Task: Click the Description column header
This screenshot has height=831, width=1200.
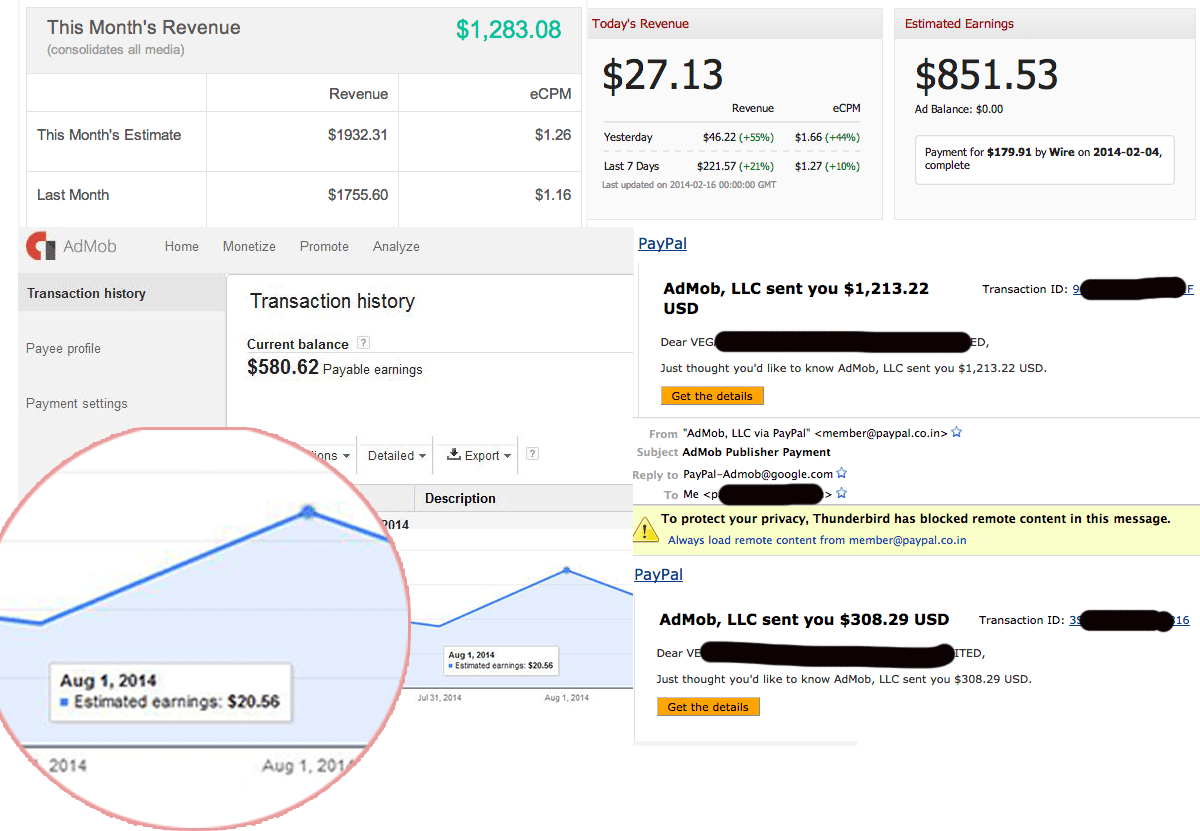Action: pyautogui.click(x=460, y=498)
